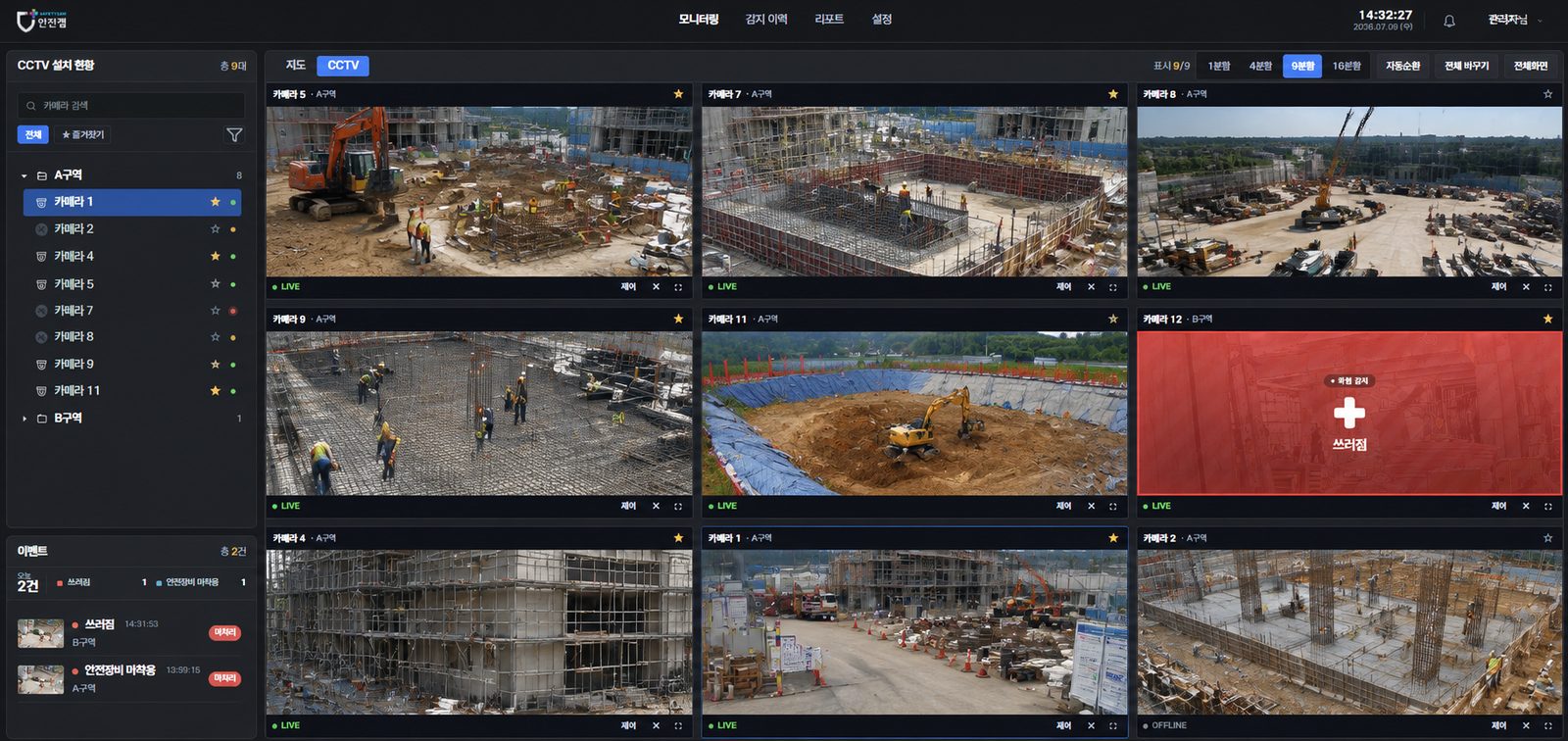Screen dimensions: 1568x741
Task: Switch to the 4분할 grid layout
Action: [x=1260, y=66]
